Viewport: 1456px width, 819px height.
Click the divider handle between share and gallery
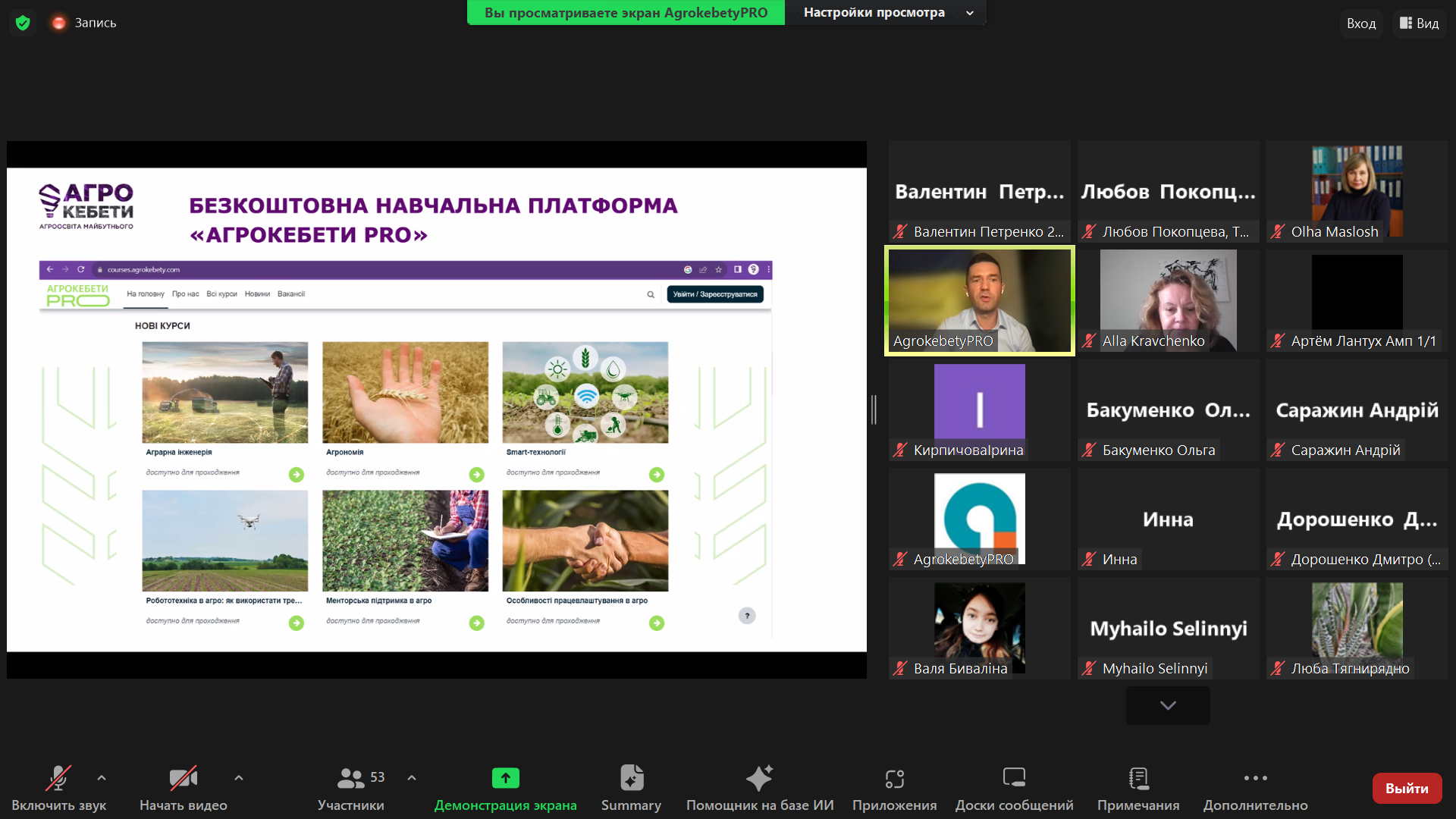pyautogui.click(x=874, y=409)
